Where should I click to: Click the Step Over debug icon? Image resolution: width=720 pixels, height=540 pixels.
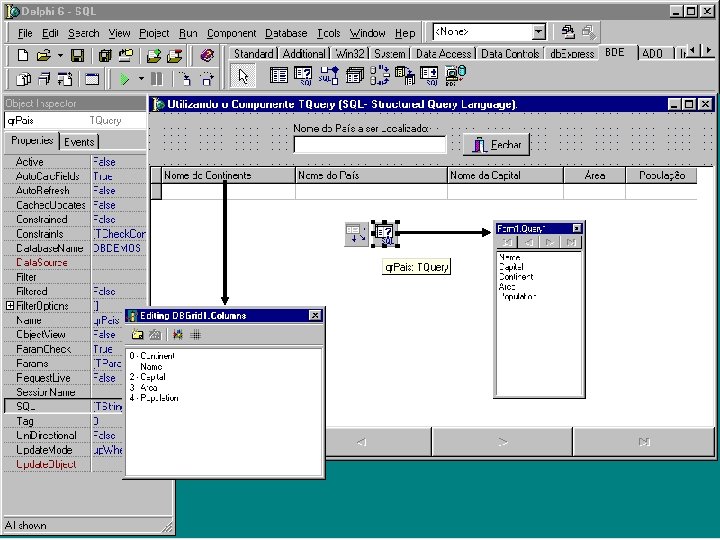coord(207,79)
